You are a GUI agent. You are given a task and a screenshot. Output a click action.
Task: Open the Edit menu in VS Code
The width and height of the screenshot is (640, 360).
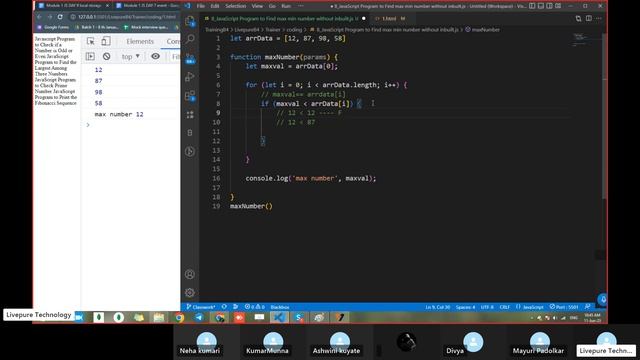pos(215,6)
